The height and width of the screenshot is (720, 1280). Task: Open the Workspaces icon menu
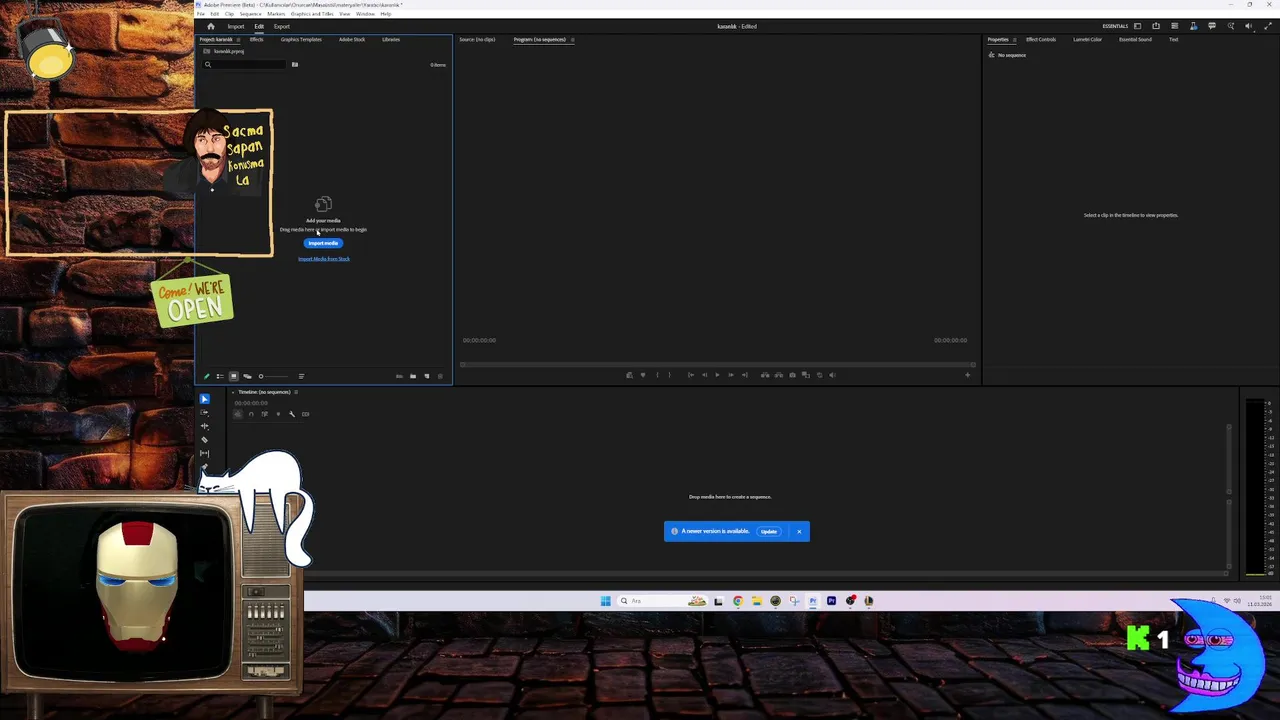[x=1138, y=26]
